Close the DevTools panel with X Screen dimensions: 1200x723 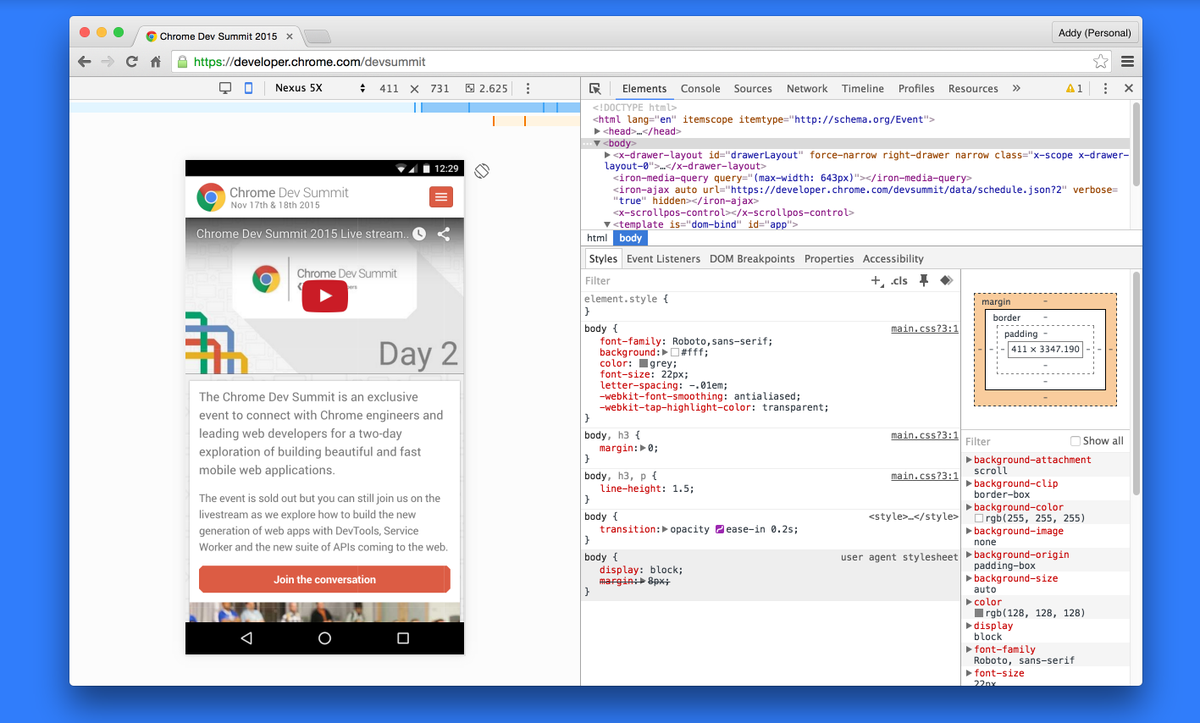(1128, 88)
